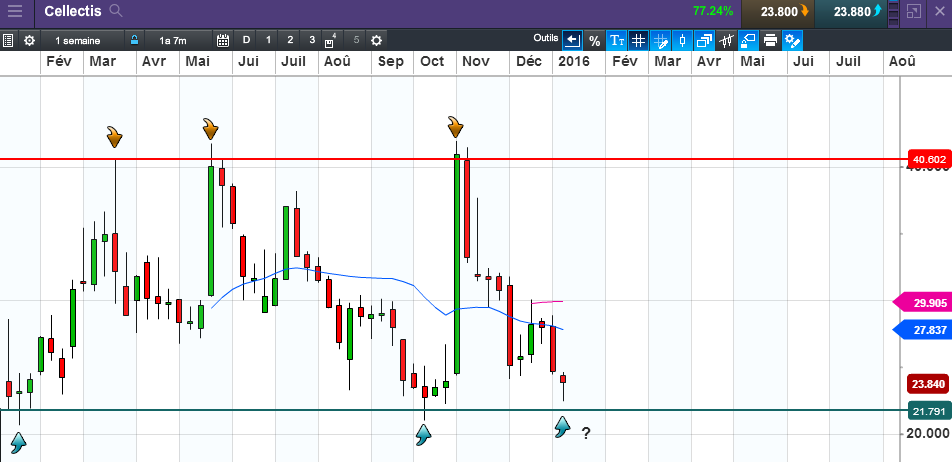Screen dimensions: 952x462
Task: Click the print chart icon
Action: (x=770, y=41)
